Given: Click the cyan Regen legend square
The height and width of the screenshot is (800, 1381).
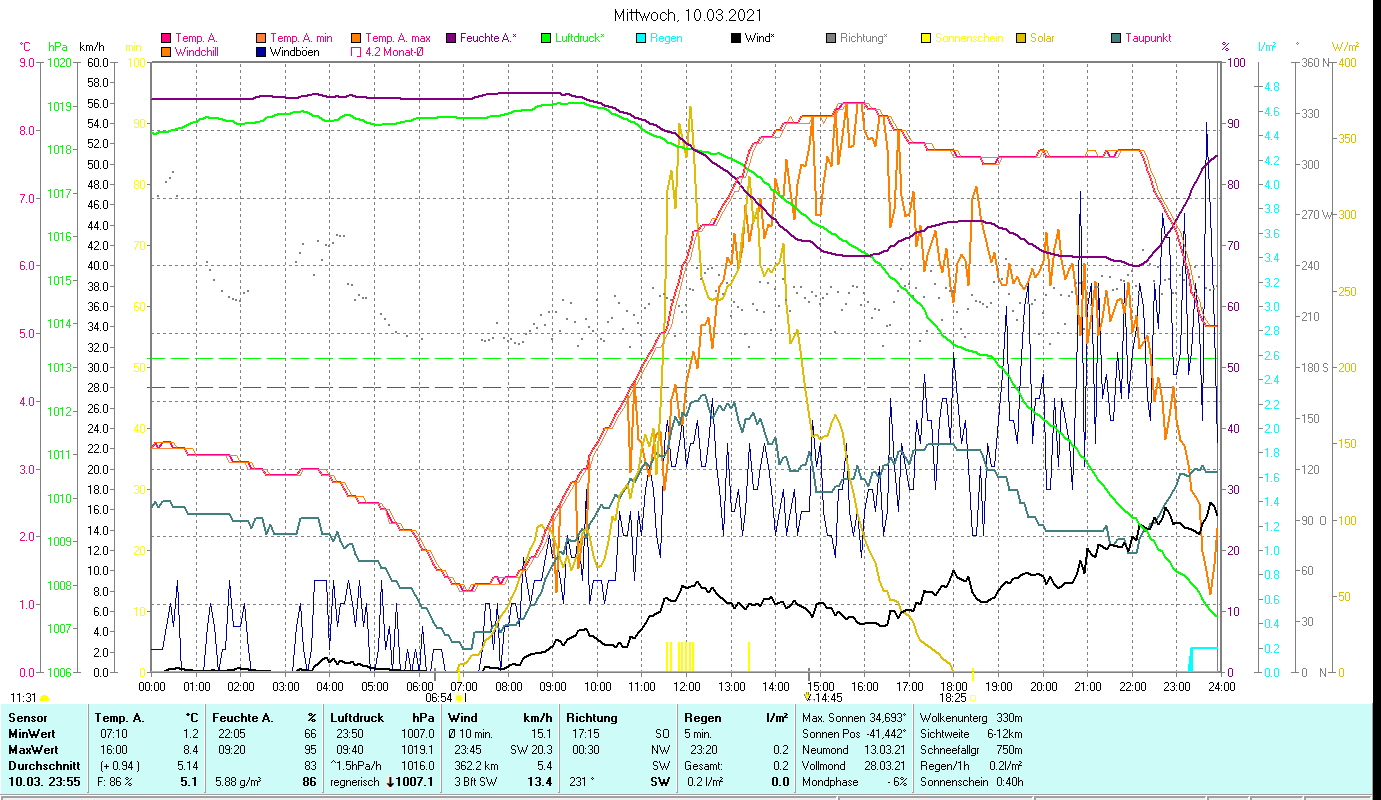Looking at the screenshot, I should pyautogui.click(x=641, y=39).
